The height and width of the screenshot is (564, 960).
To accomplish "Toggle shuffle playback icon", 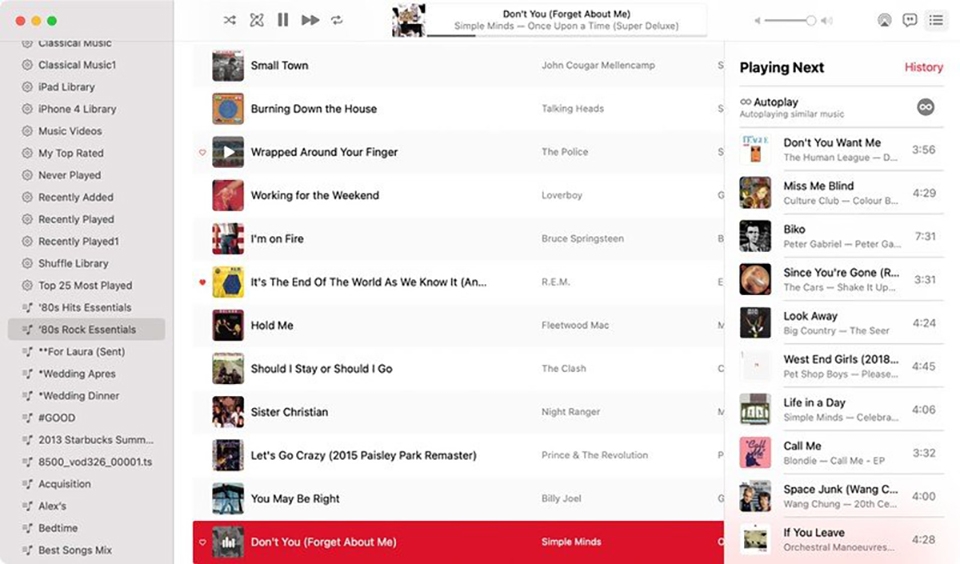I will (230, 20).
